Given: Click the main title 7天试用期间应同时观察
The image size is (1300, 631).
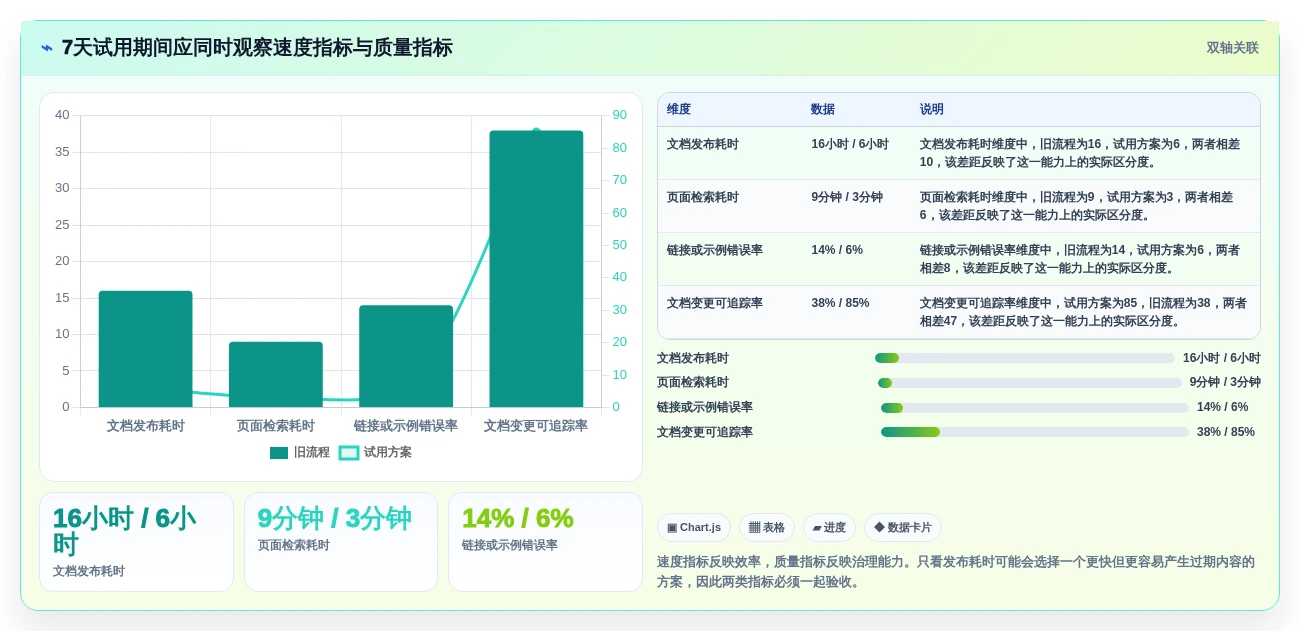Looking at the screenshot, I should [257, 48].
